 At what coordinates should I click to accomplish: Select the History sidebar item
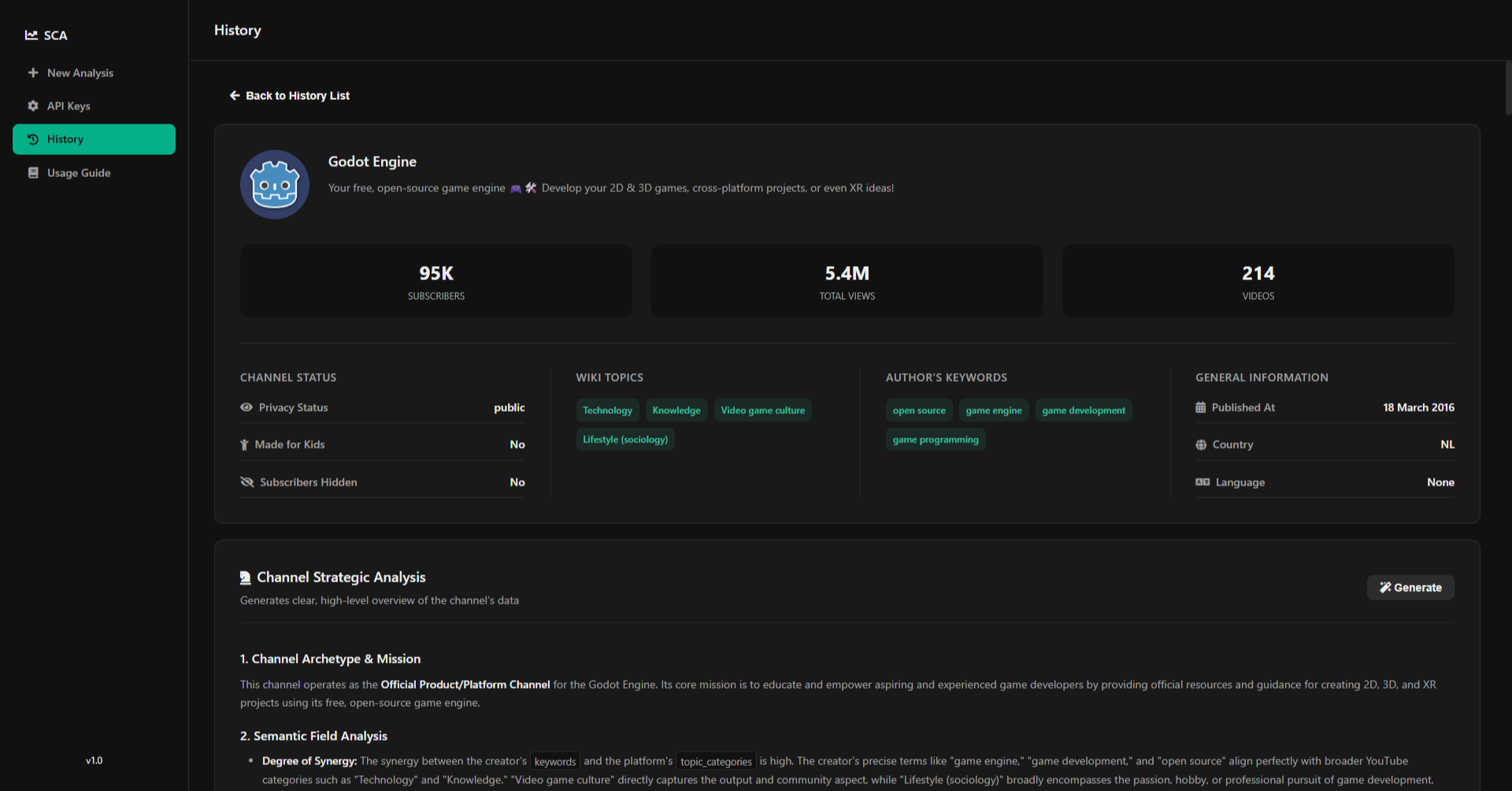click(94, 139)
